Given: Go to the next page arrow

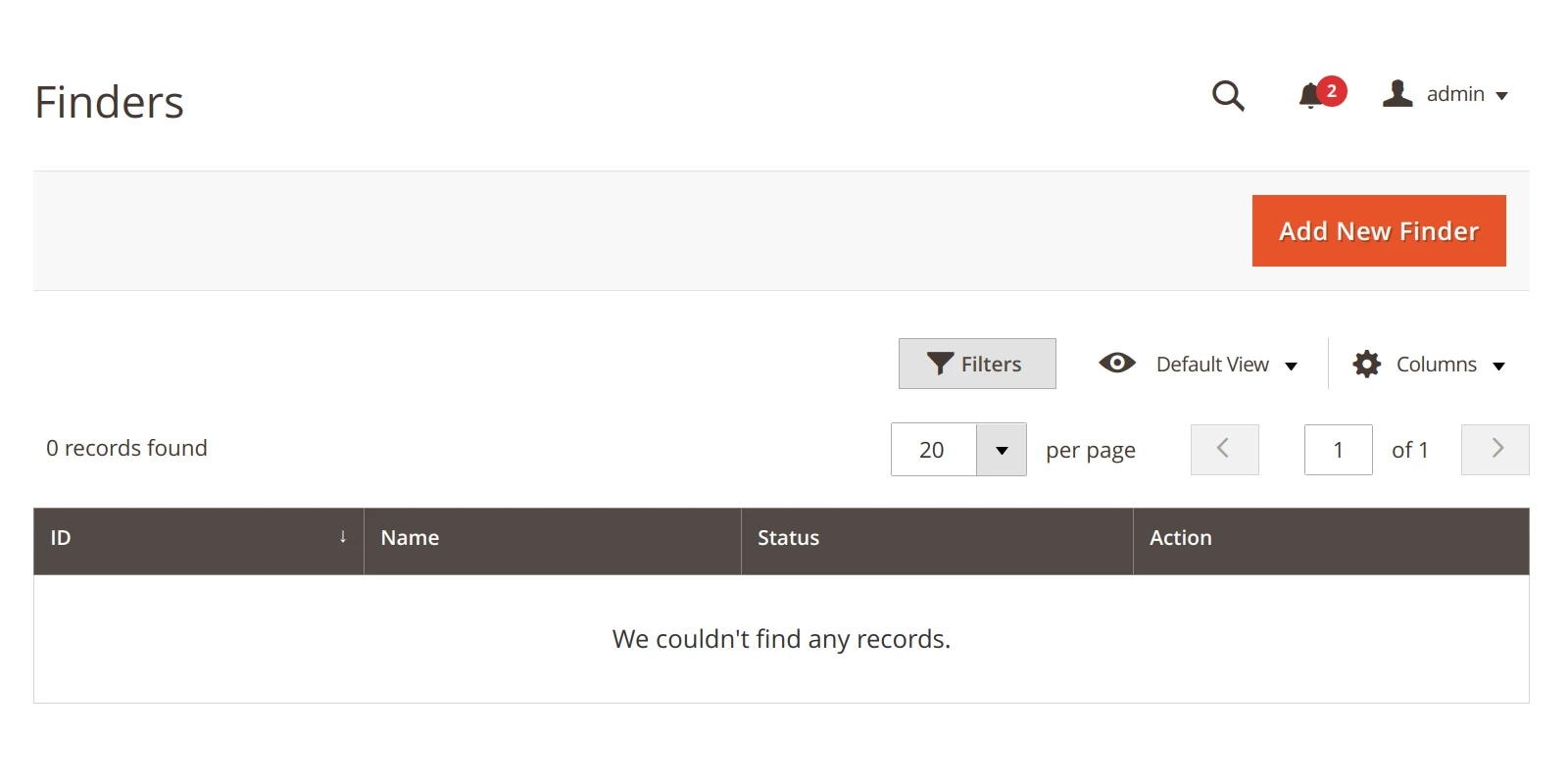Looking at the screenshot, I should 1494,449.
